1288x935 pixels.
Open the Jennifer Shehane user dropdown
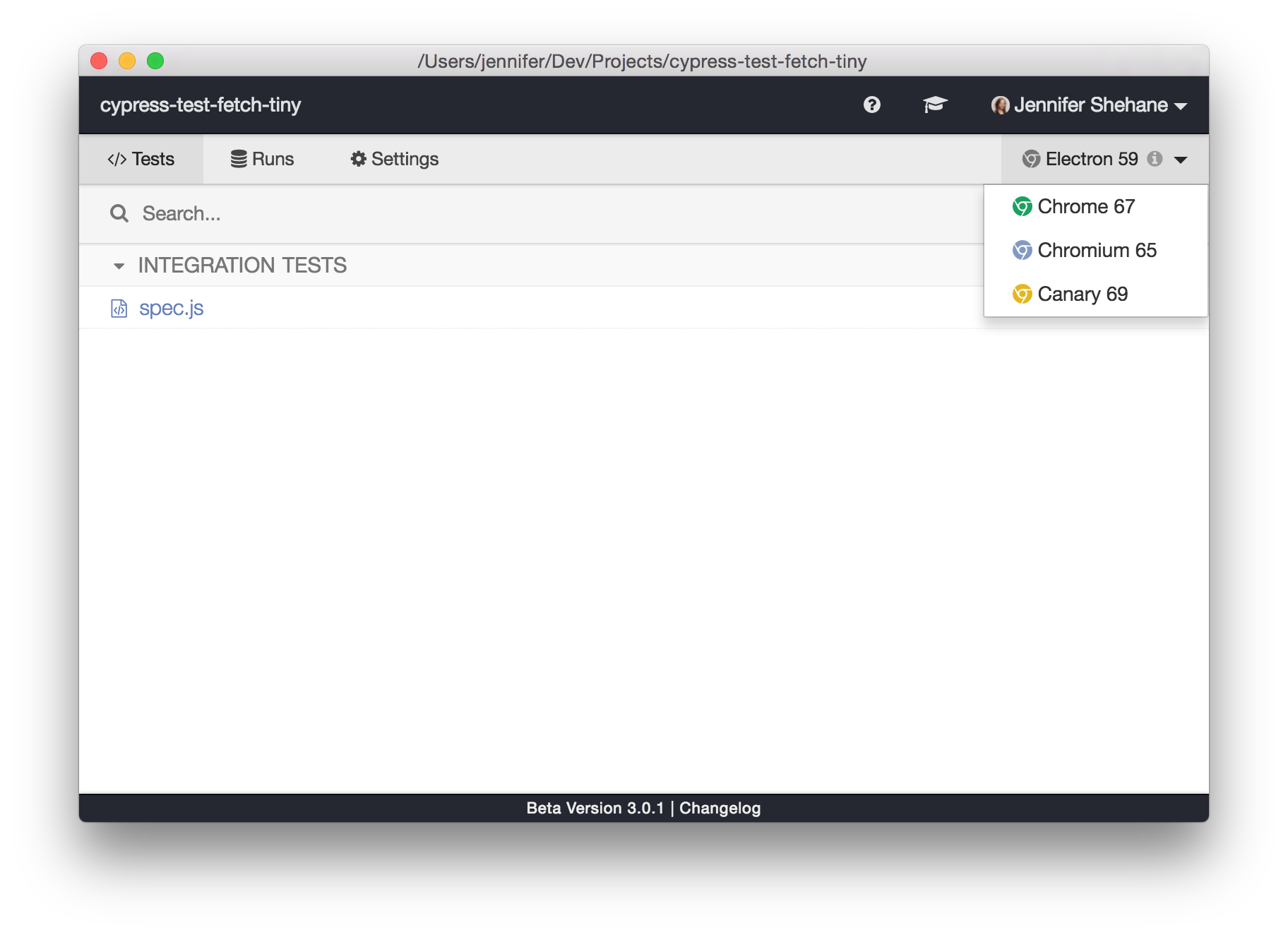point(1089,105)
